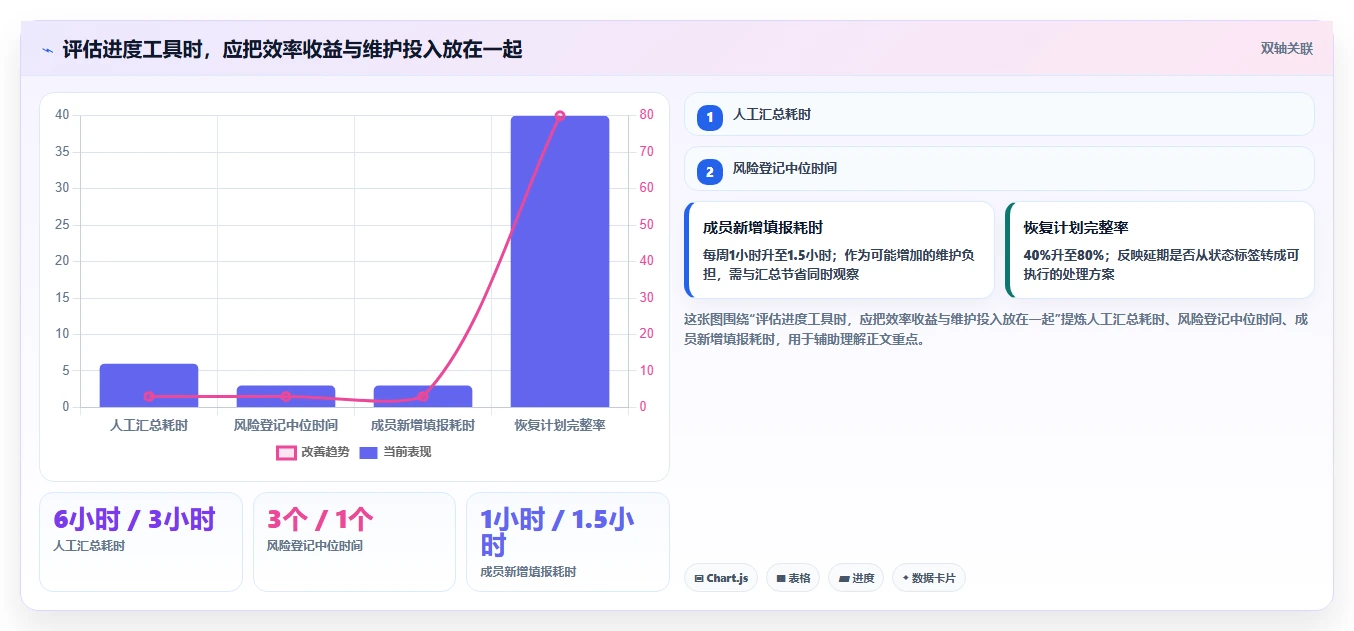
Task: Click the 数据卡片 tag chip
Action: pos(929,578)
